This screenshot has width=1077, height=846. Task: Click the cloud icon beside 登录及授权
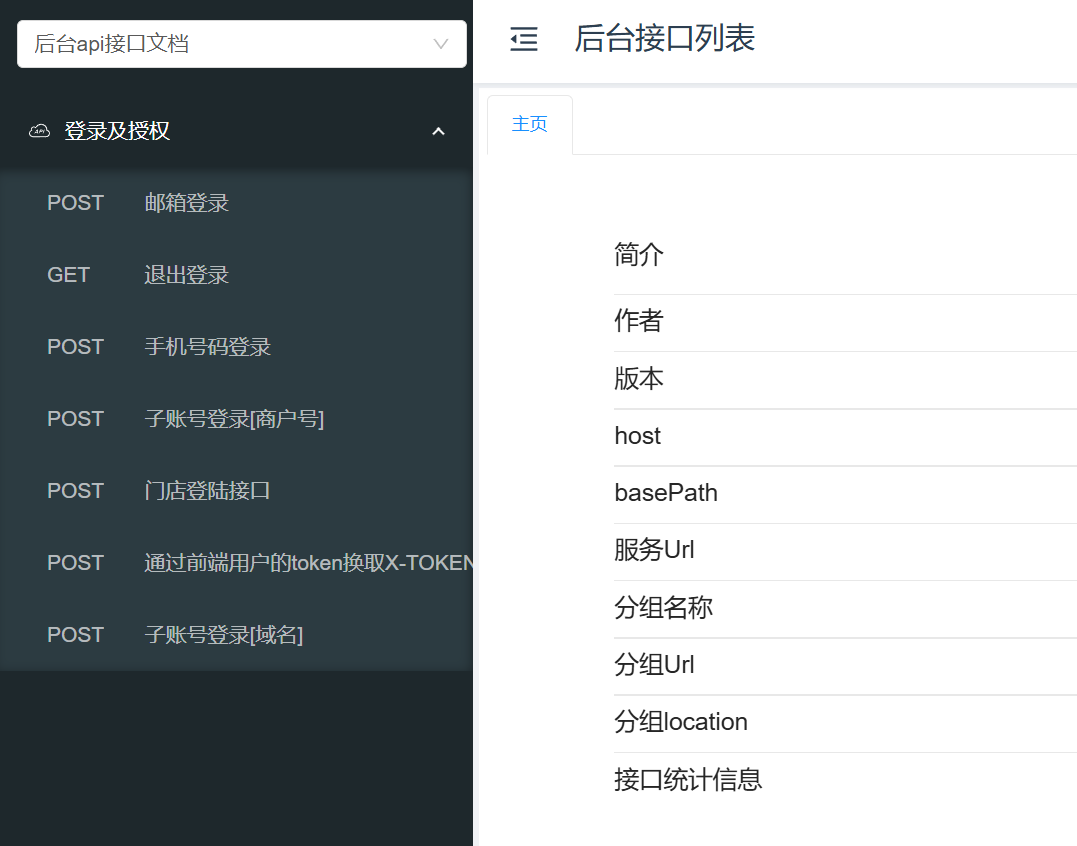pos(40,131)
